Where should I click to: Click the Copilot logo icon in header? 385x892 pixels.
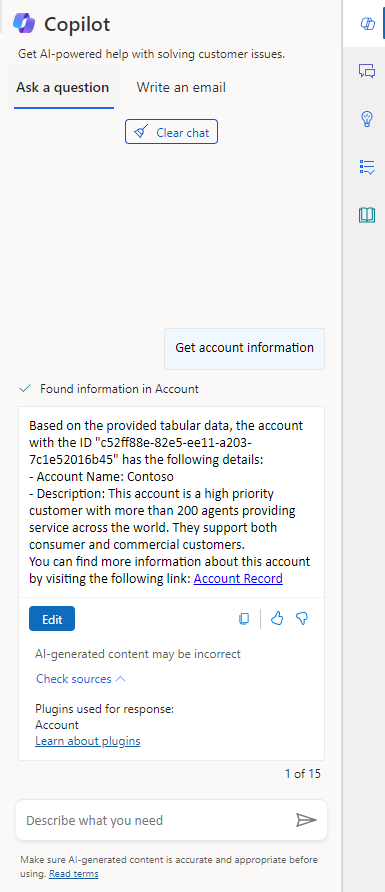click(x=24, y=23)
